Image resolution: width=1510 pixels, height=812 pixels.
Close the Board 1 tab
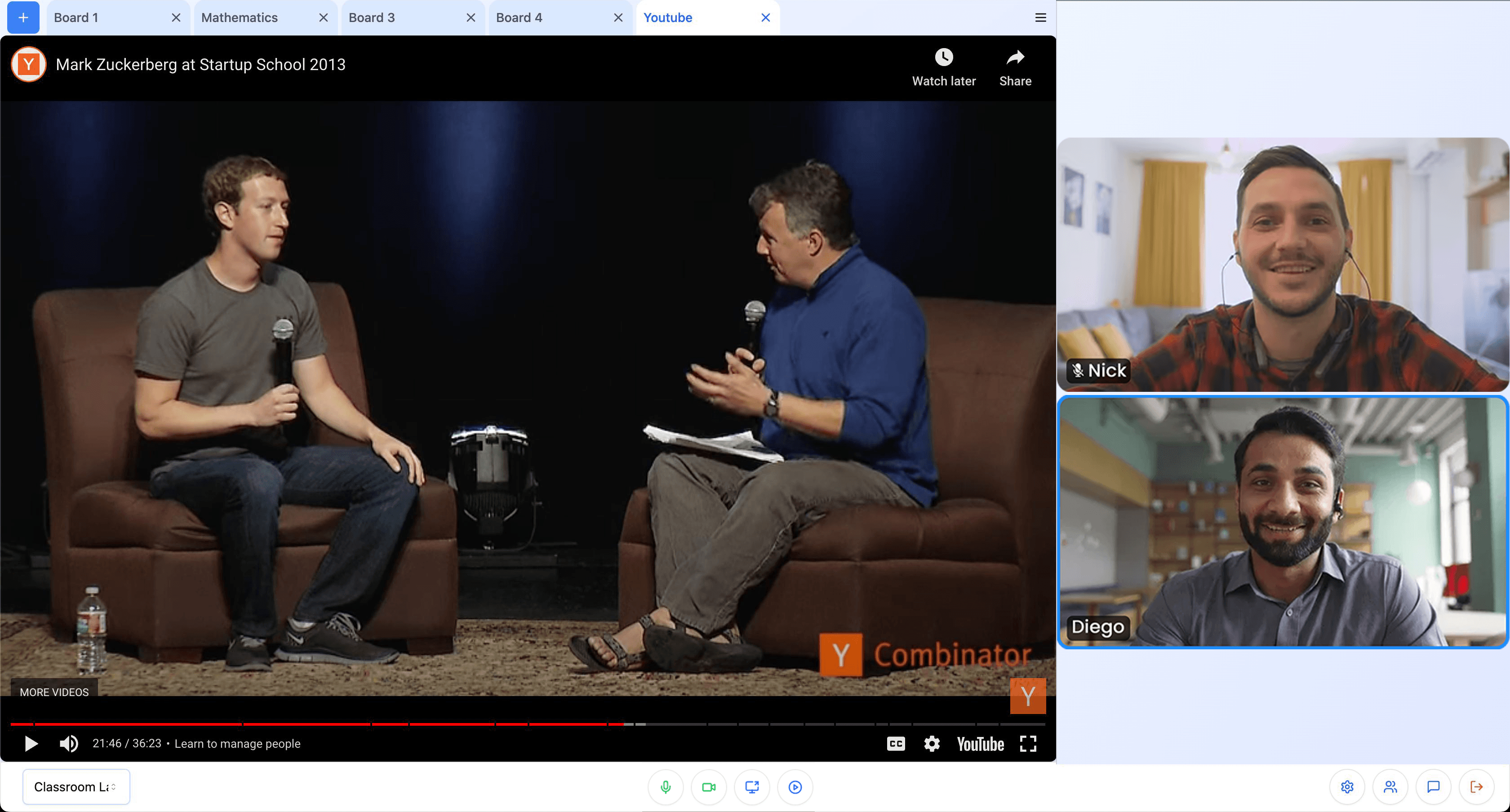click(x=176, y=18)
